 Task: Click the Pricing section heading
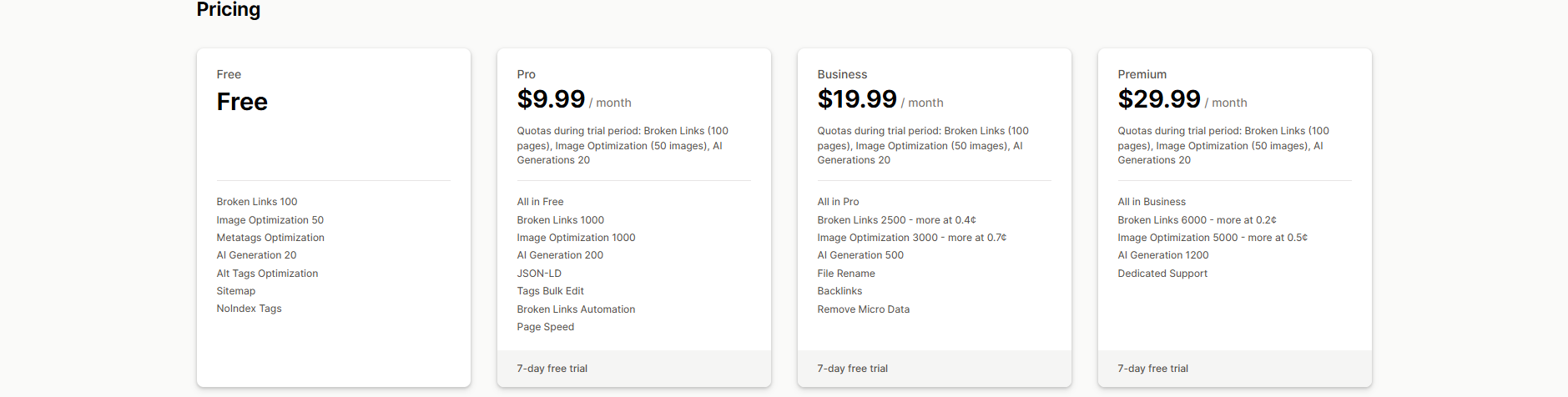(228, 9)
